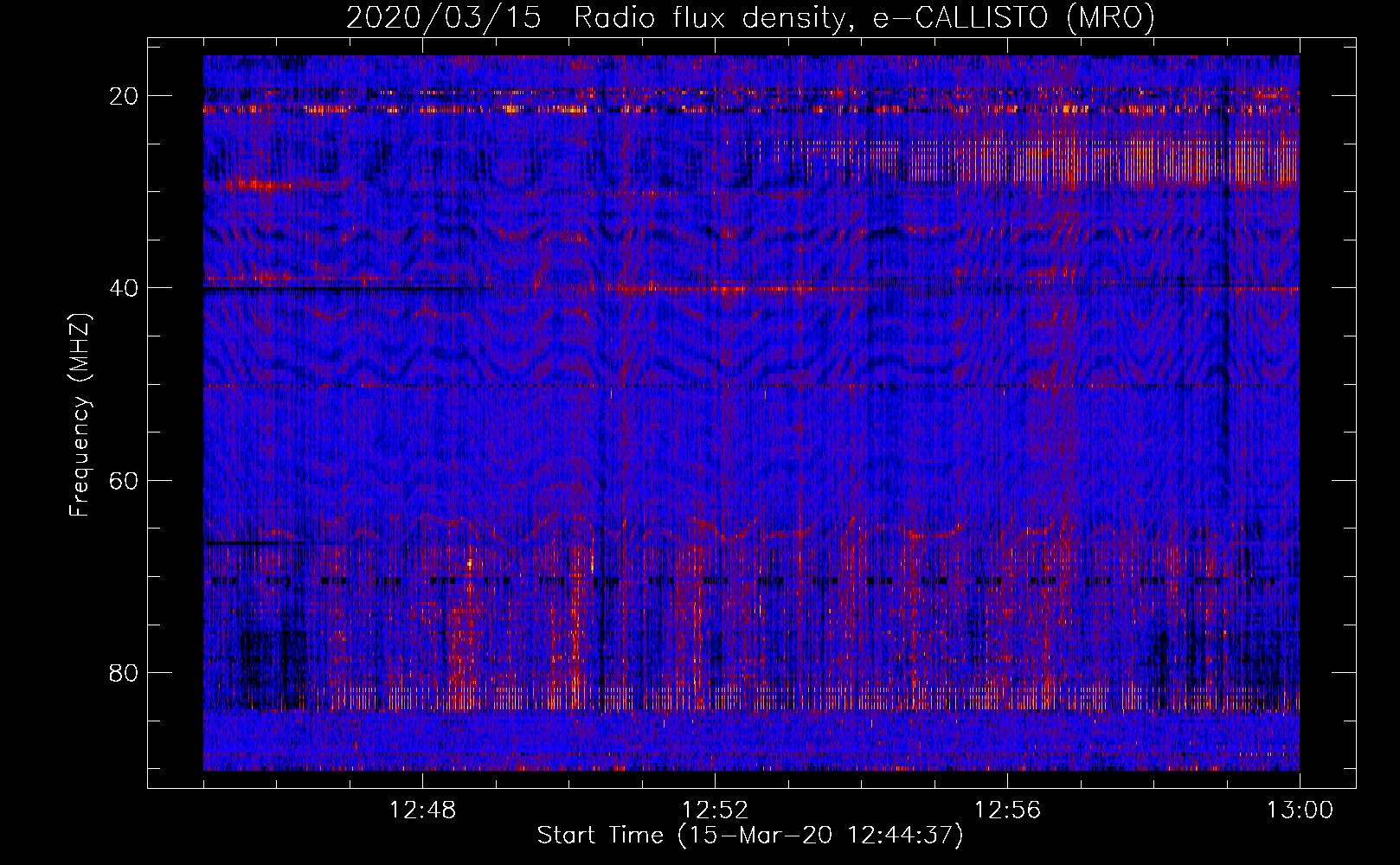Click the '12:56' time tick label
Screen dimensions: 1400x865
click(1007, 811)
